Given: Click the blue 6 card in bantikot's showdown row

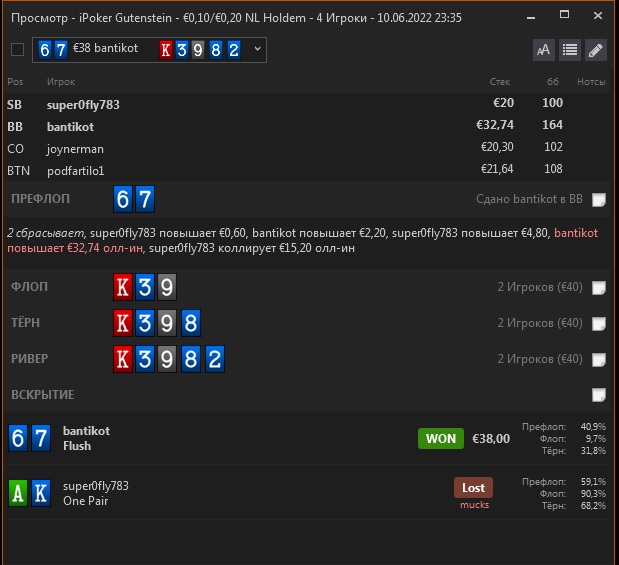Looking at the screenshot, I should tap(18, 438).
